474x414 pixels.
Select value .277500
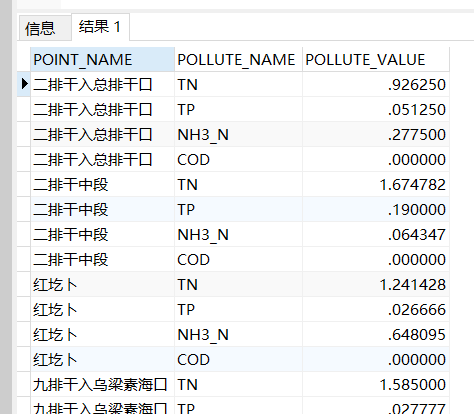[376, 135]
